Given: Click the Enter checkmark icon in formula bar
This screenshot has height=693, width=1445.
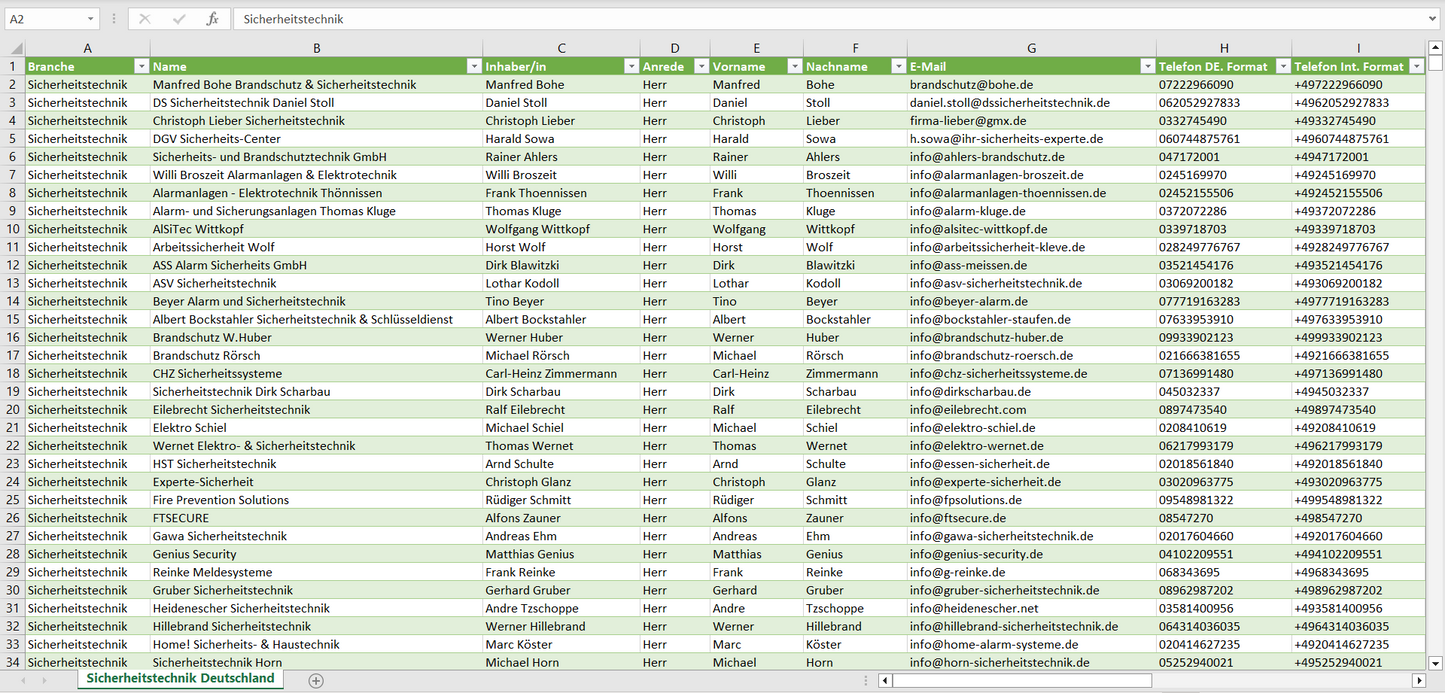Looking at the screenshot, I should tap(179, 19).
